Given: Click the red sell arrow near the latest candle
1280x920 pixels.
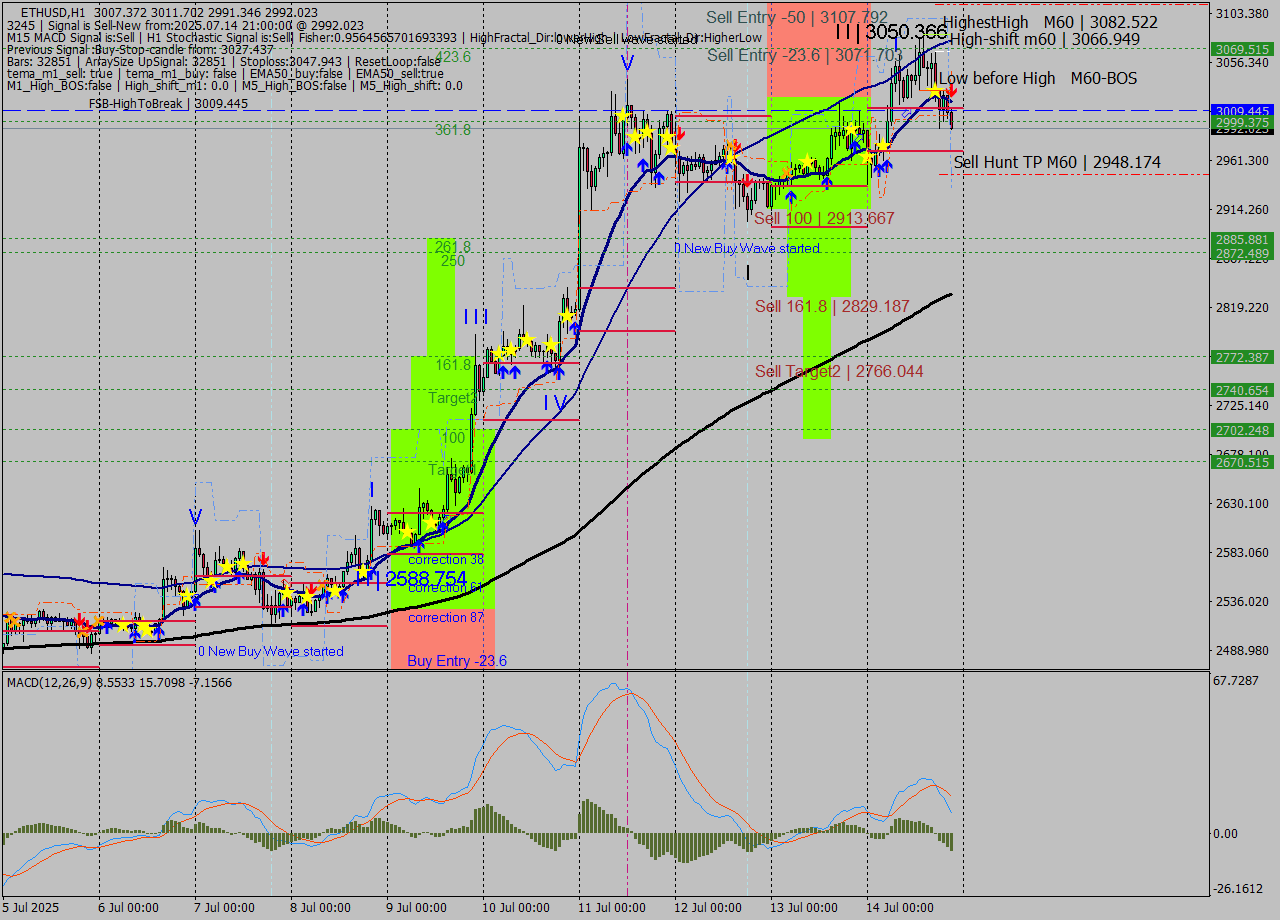Looking at the screenshot, I should click(951, 91).
